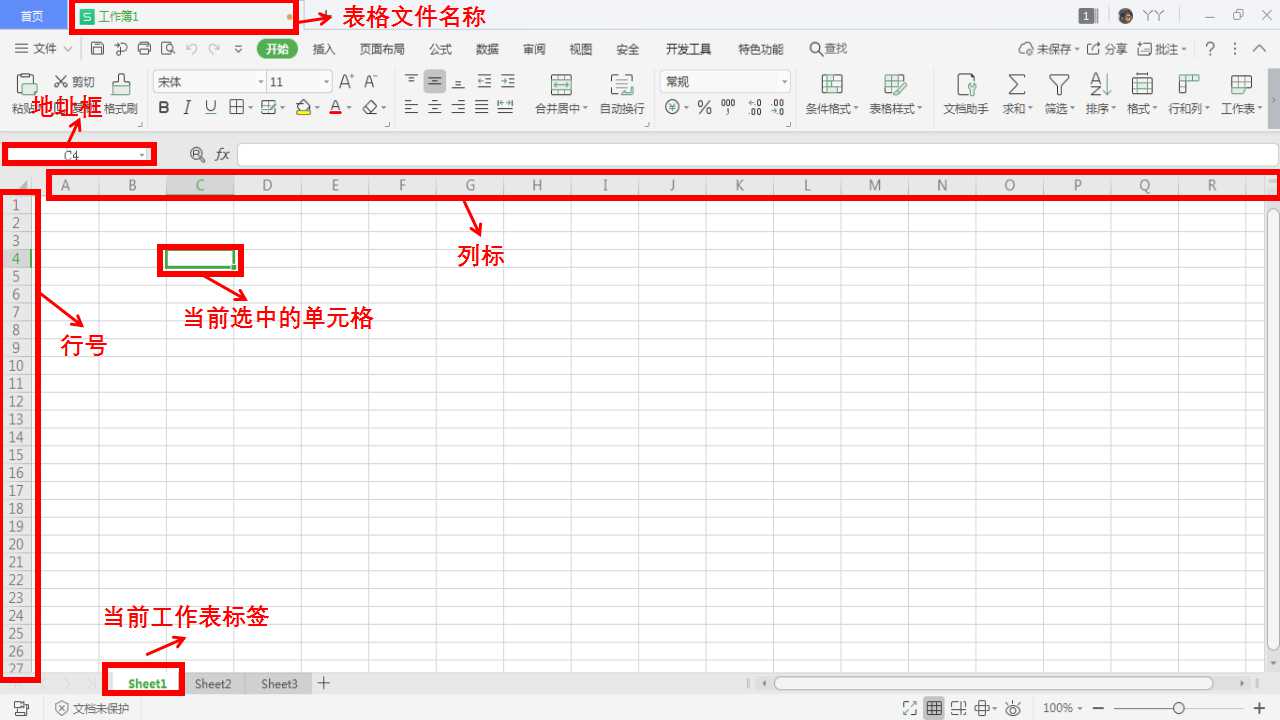Viewport: 1280px width, 720px height.
Task: Click the formula bar input field
Action: tap(757, 154)
